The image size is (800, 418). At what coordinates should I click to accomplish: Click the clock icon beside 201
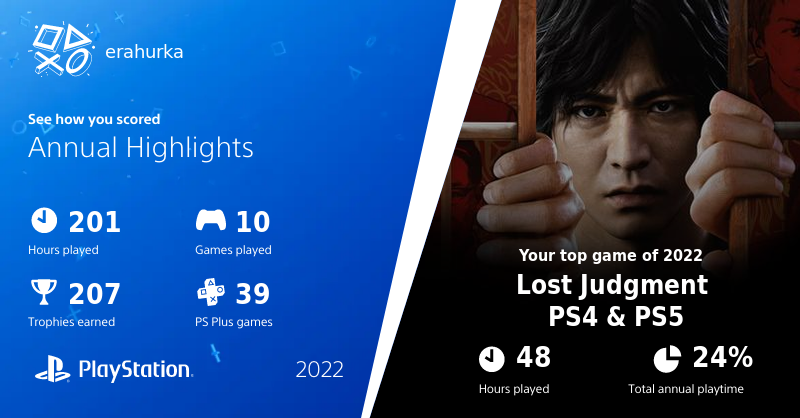click(x=43, y=221)
